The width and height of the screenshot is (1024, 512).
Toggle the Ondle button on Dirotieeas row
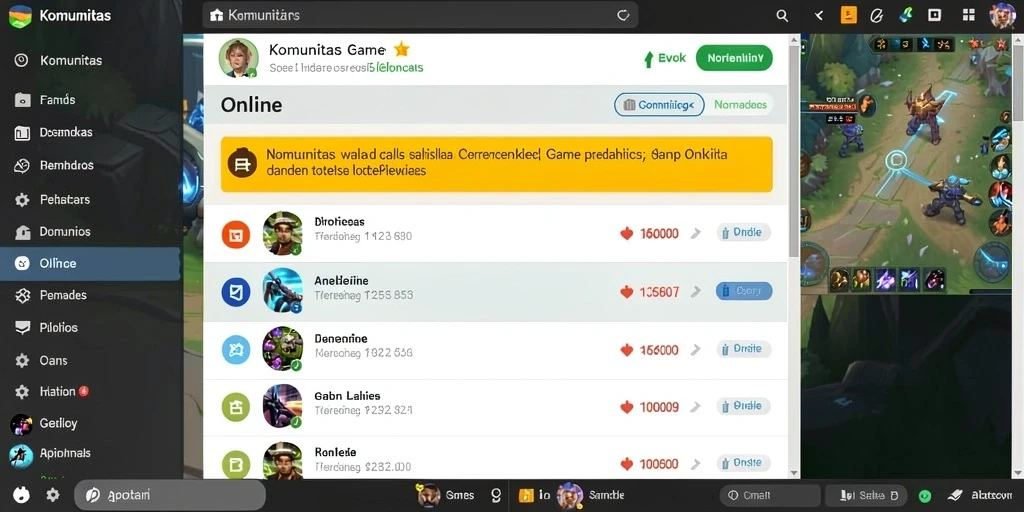point(744,232)
